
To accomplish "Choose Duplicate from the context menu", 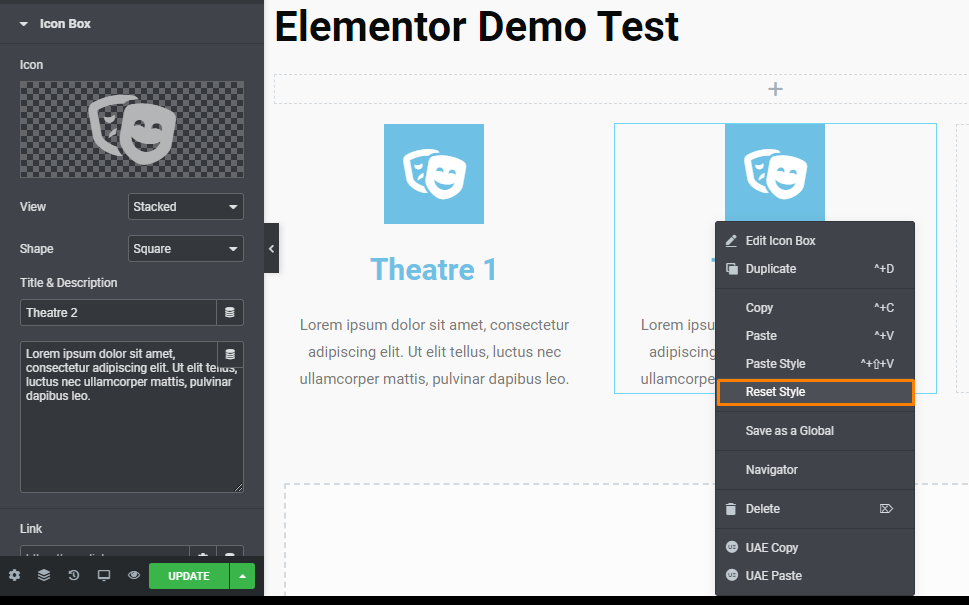I will coord(815,269).
